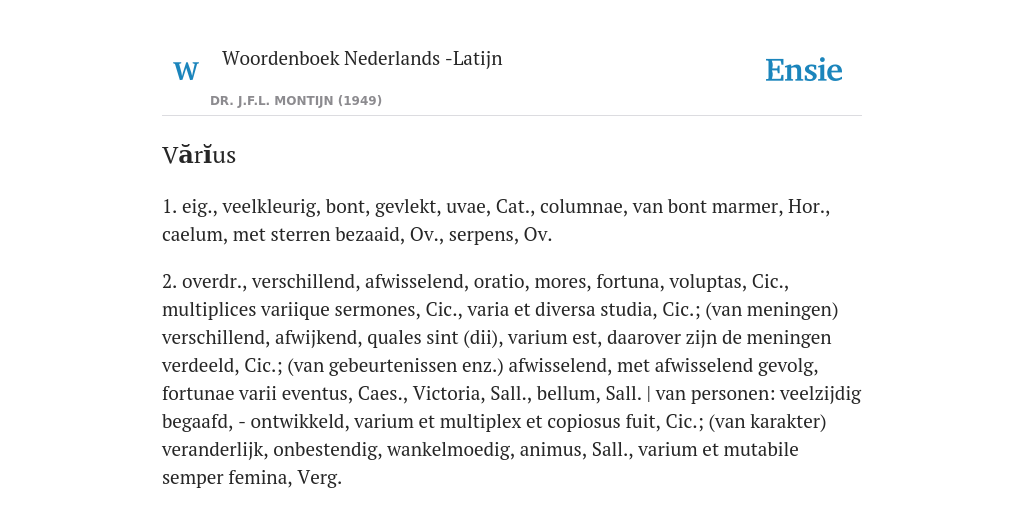1024x512 pixels.
Task: Select author DR. J.F.L. MONTIJN (1949)
Action: point(296,101)
